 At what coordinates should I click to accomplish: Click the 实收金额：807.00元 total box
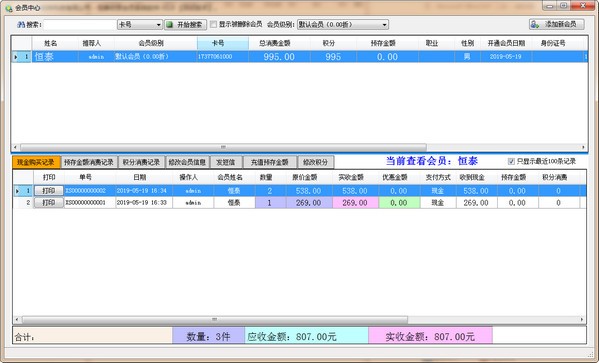(x=431, y=336)
